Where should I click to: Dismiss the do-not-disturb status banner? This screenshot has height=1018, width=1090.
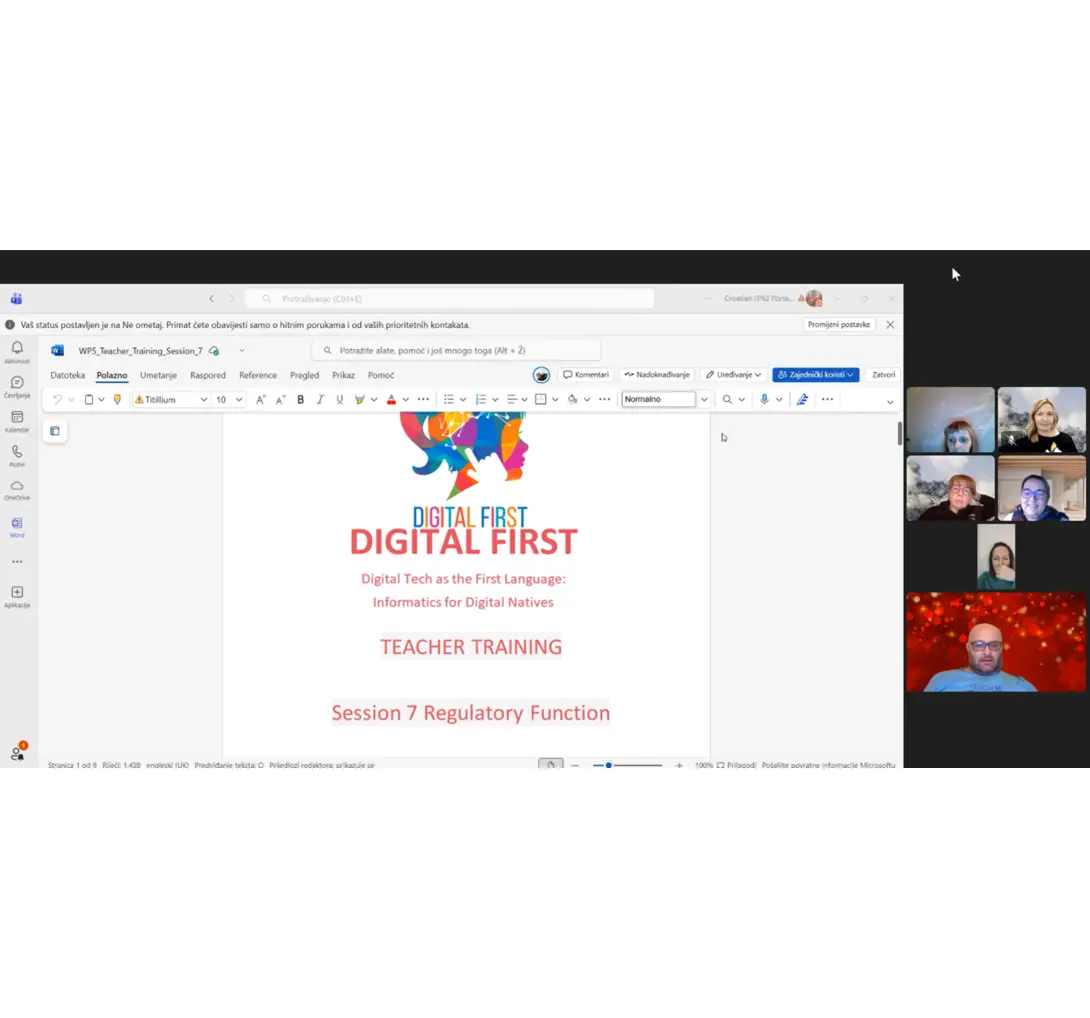coord(890,325)
